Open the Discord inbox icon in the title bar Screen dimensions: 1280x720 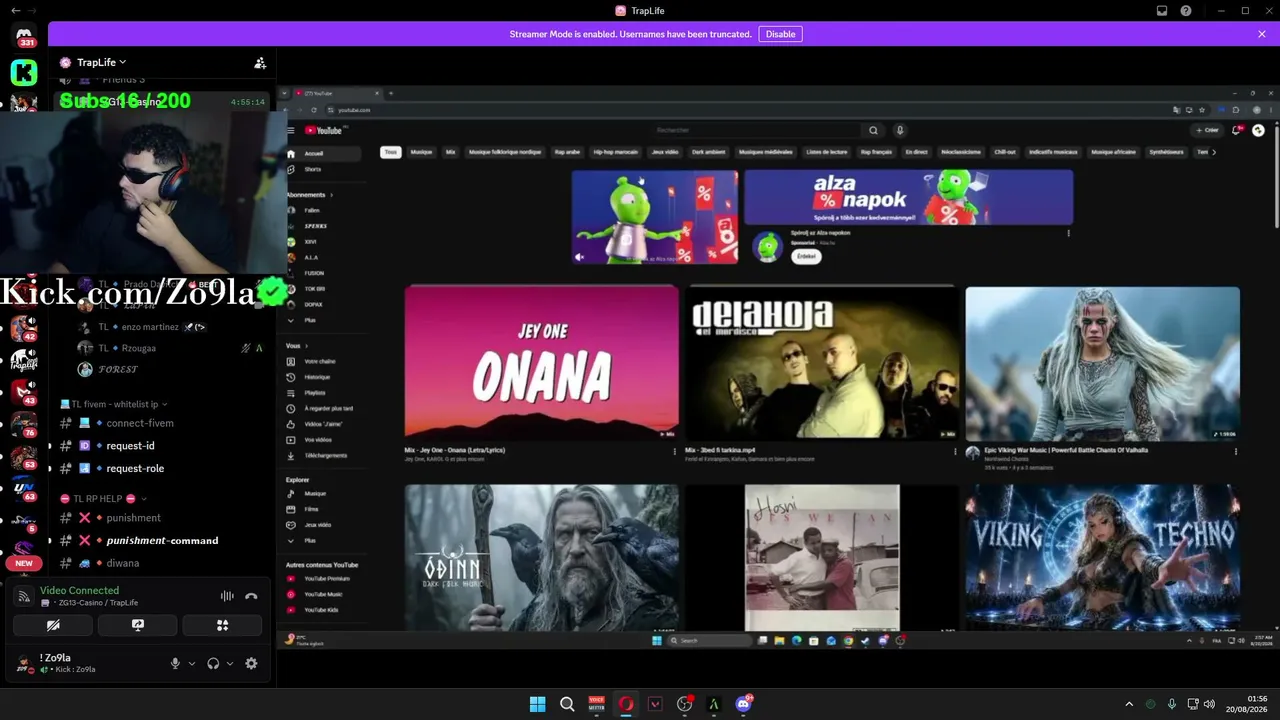click(x=1162, y=11)
